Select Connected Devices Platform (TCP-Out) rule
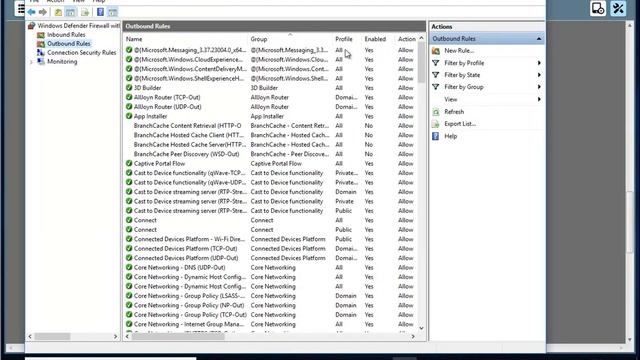 (271, 249)
